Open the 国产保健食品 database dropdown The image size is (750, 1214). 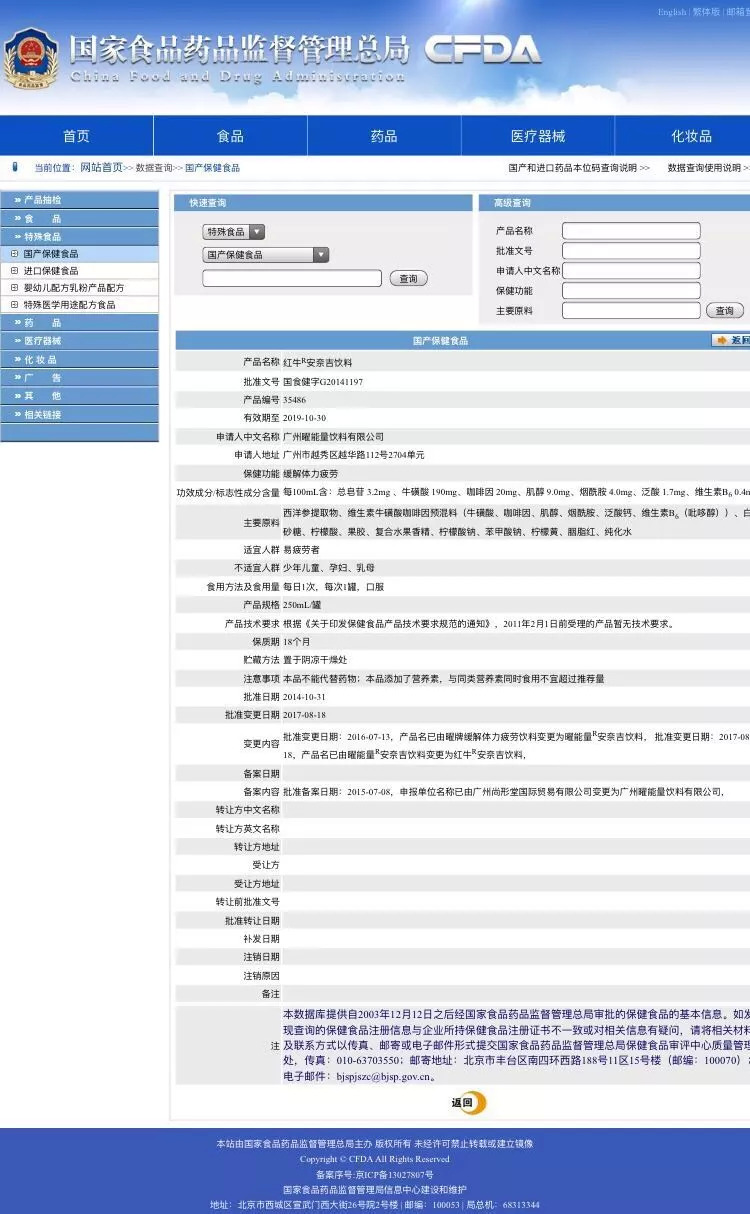pyautogui.click(x=265, y=255)
